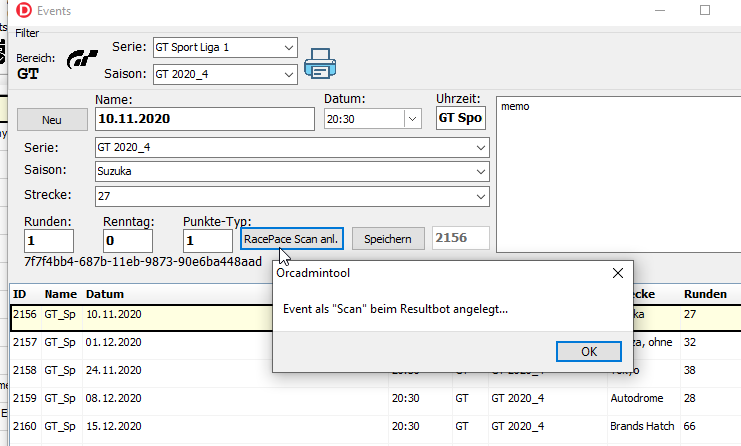Click into the Runden input field

(x=49, y=241)
